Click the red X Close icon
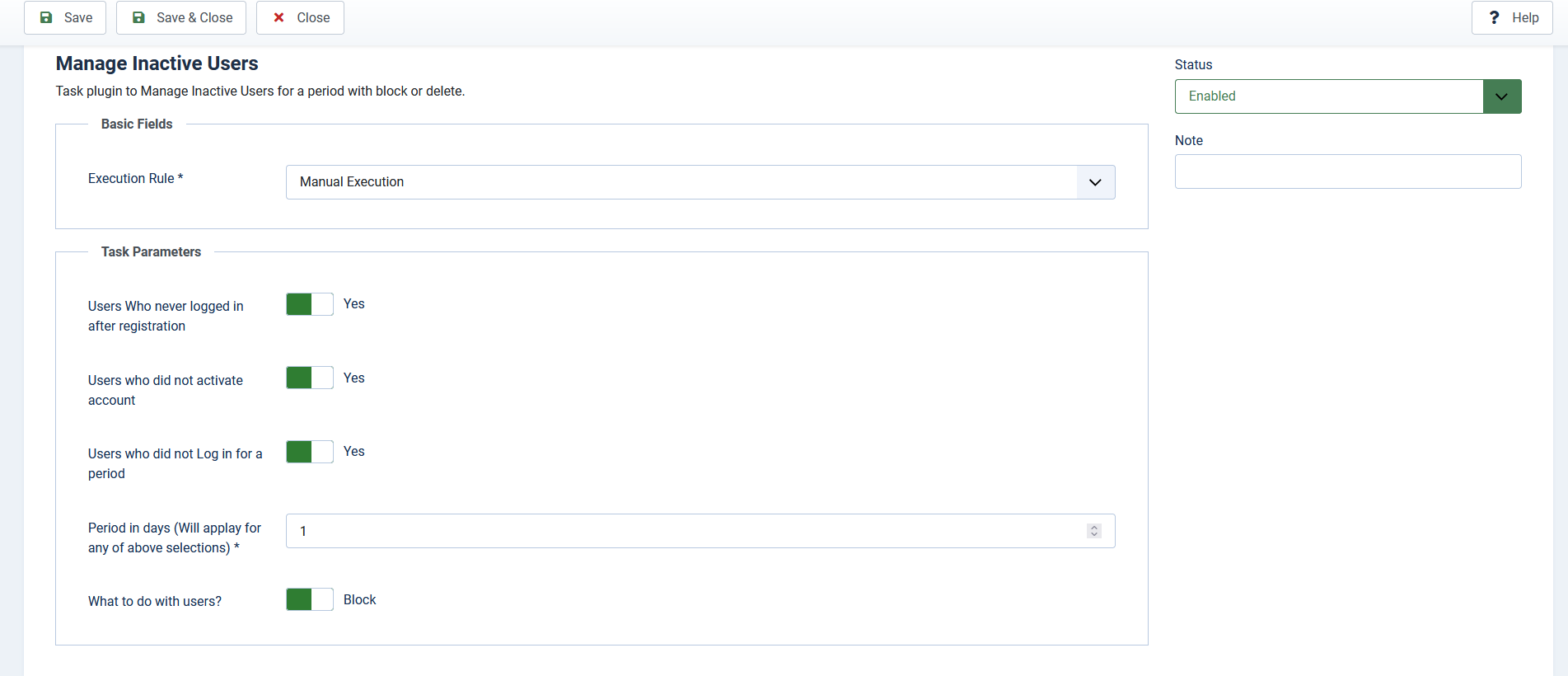Image resolution: width=1568 pixels, height=676 pixels. pos(279,17)
